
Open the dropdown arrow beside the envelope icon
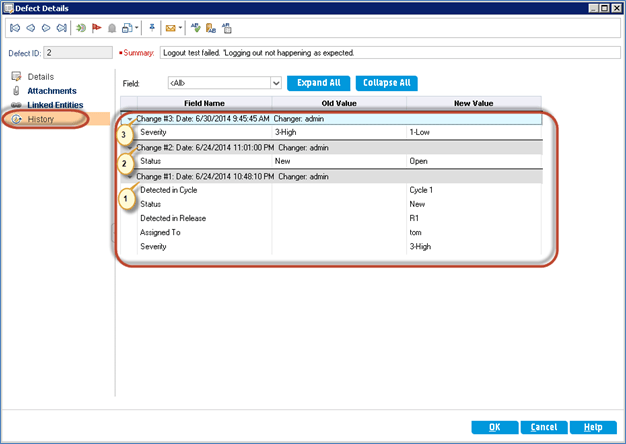(x=181, y=29)
